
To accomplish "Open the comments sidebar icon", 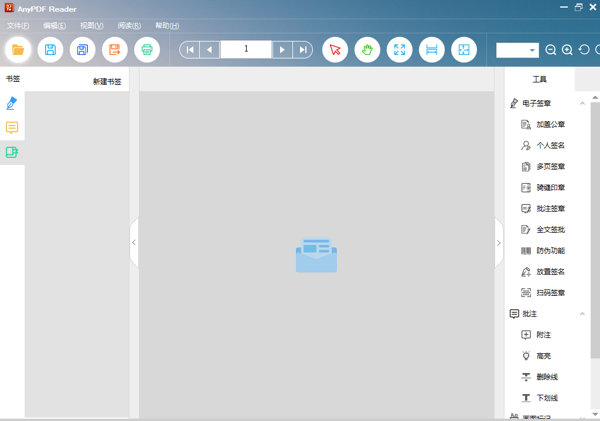I will pyautogui.click(x=12, y=128).
